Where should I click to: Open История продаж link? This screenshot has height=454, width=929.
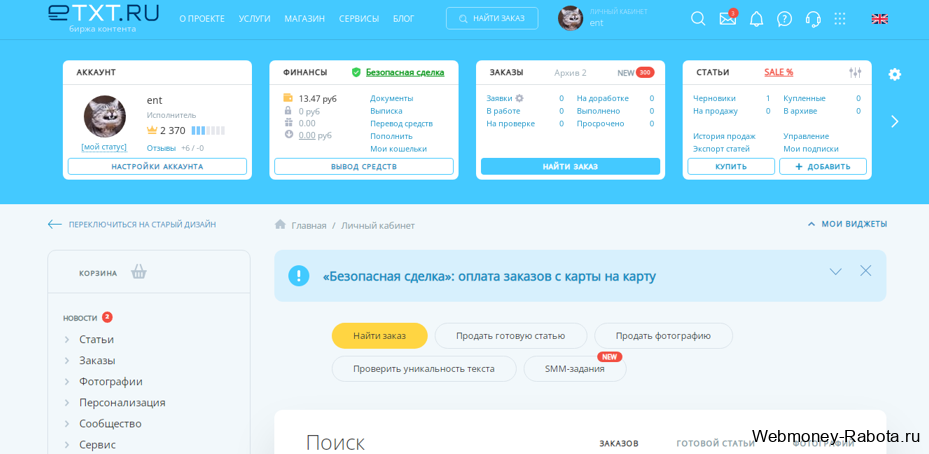tap(724, 136)
